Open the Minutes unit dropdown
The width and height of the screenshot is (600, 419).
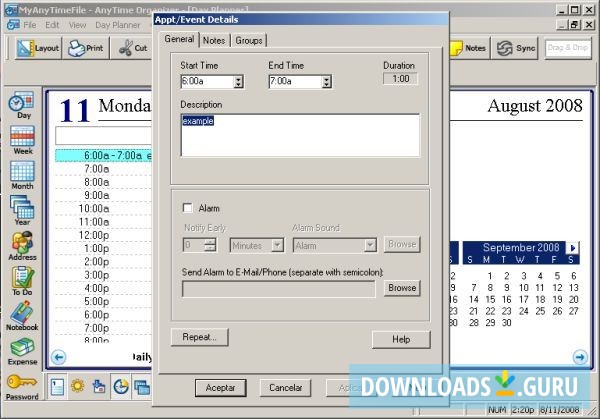(277, 245)
